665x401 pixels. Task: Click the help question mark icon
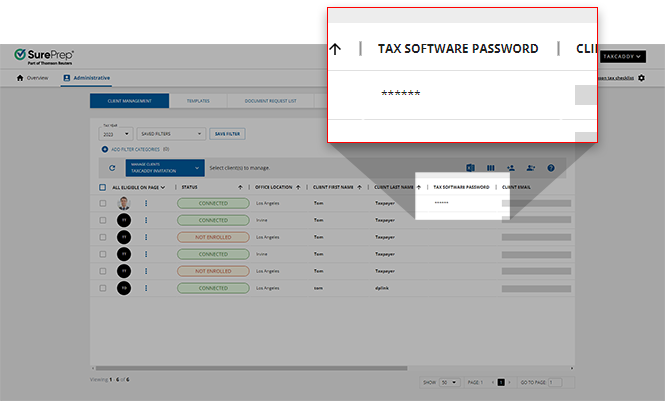(550, 168)
